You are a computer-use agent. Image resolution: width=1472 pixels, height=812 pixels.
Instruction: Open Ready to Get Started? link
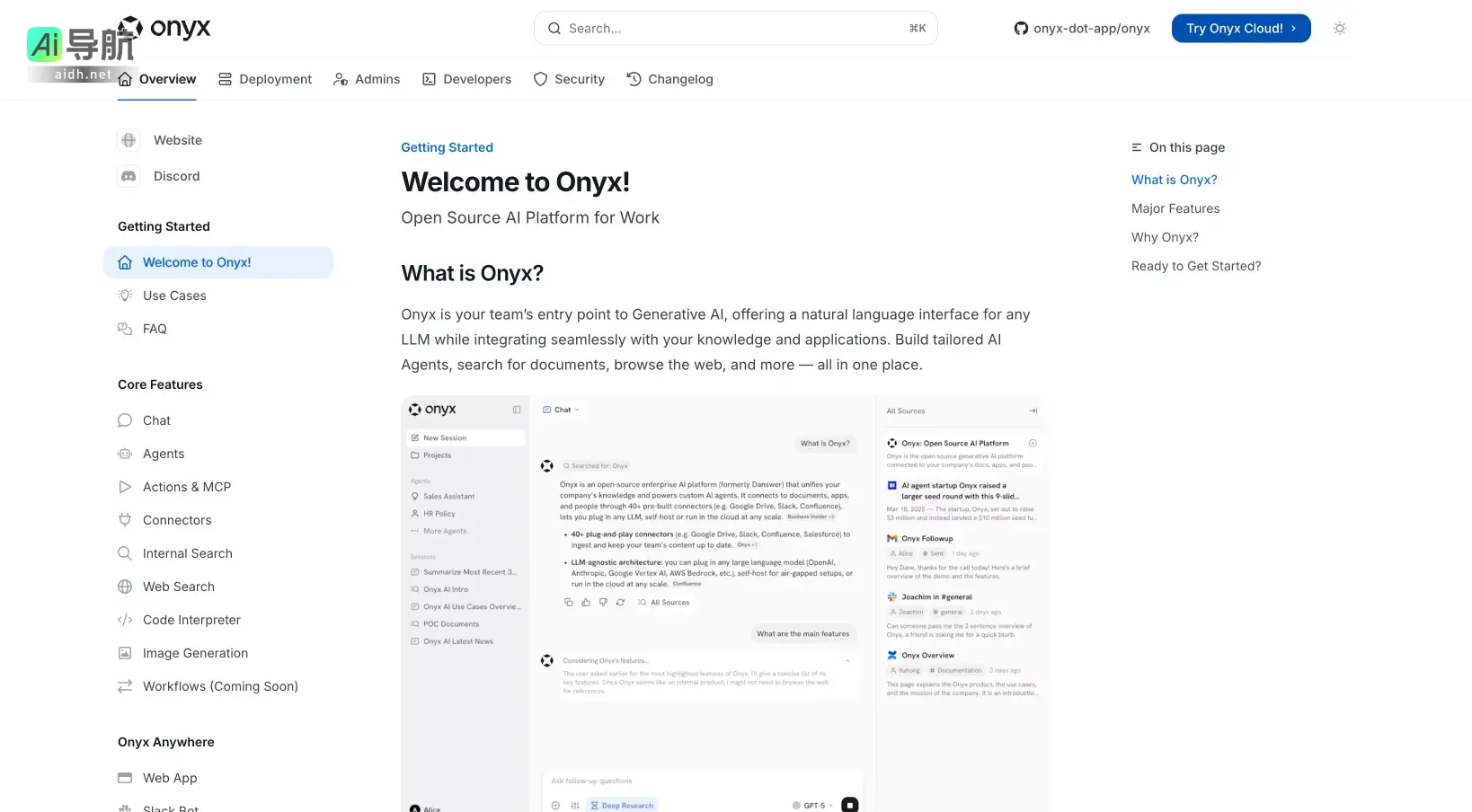point(1196,266)
